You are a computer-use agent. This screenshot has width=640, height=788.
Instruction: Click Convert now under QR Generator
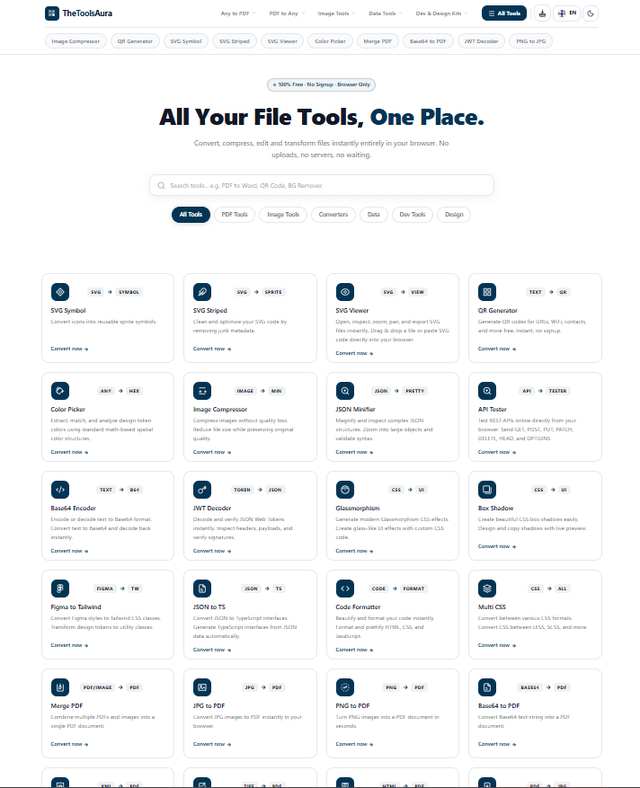(x=497, y=349)
